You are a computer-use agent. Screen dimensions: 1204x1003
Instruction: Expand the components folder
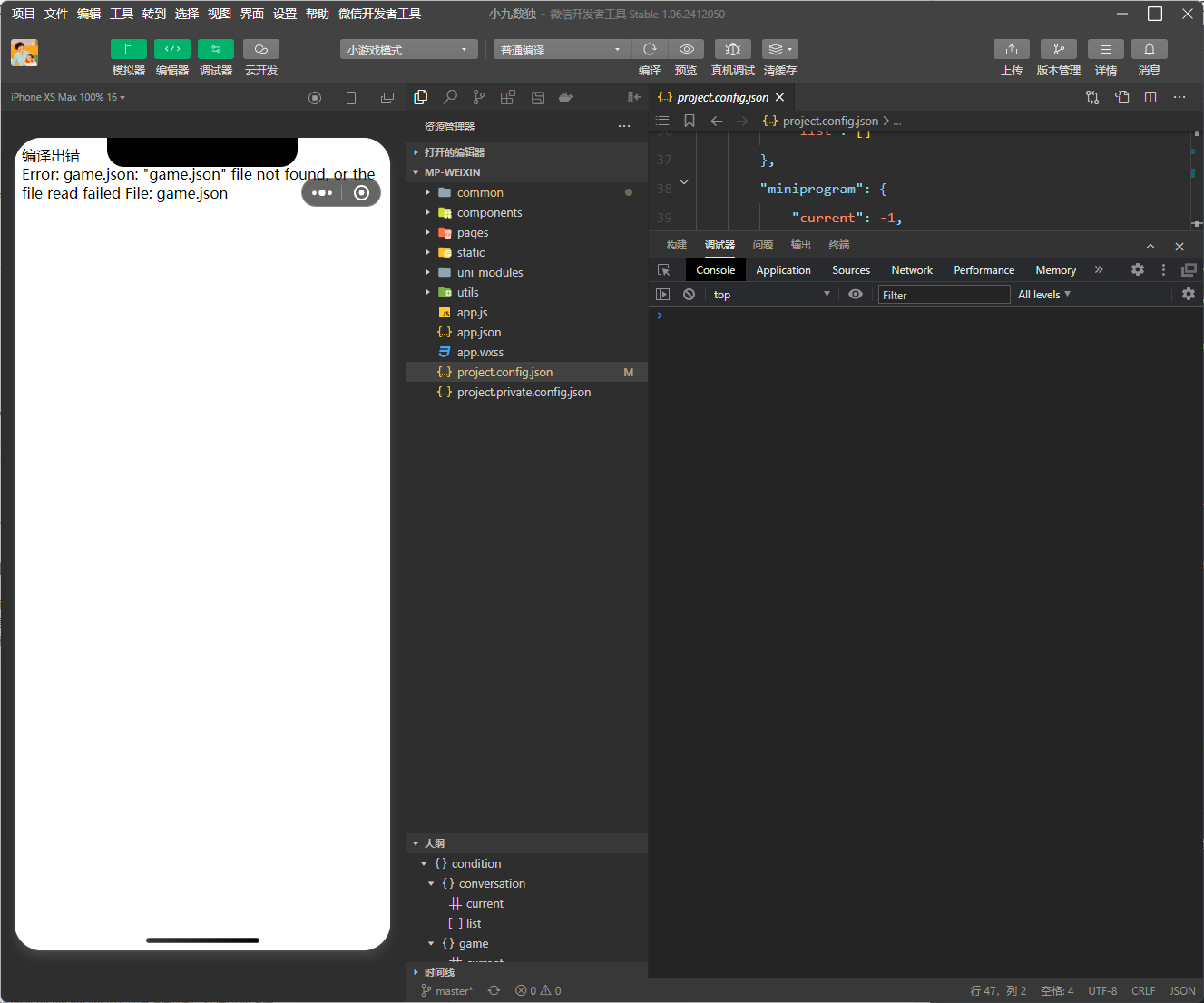[x=527, y=212]
